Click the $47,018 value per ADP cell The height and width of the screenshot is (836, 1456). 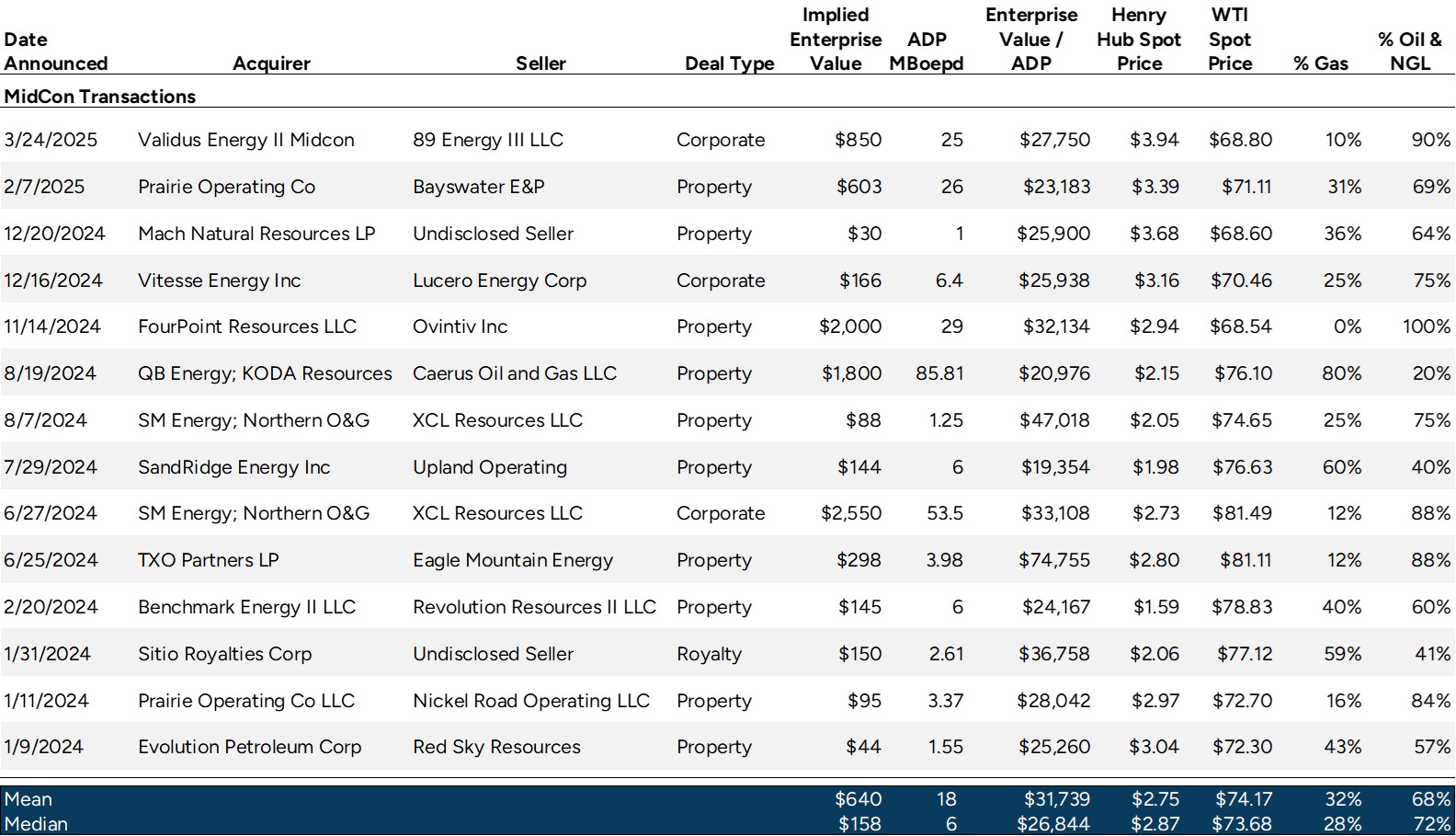click(x=1054, y=420)
